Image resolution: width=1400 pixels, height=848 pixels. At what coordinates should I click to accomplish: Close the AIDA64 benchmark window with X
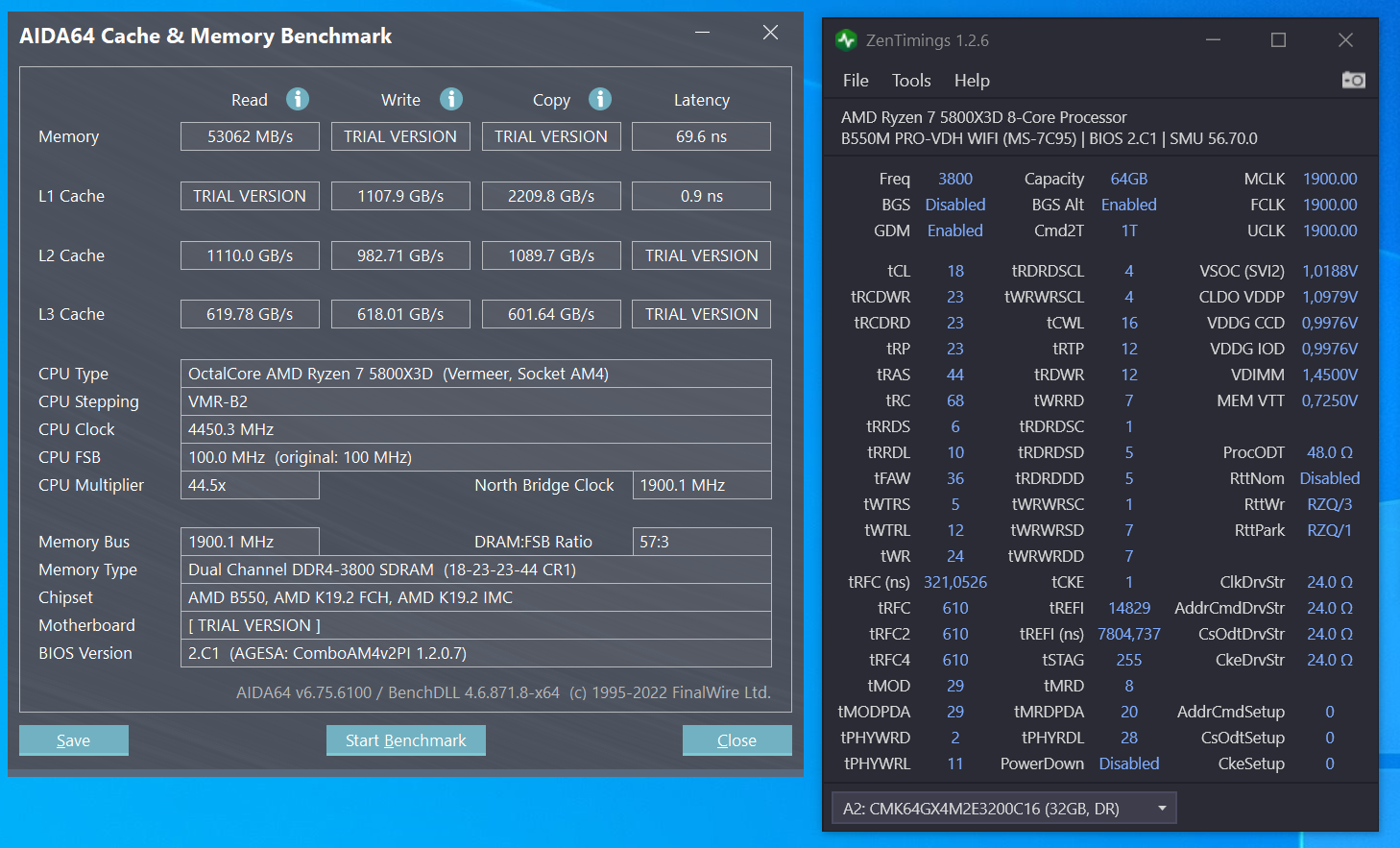[x=770, y=33]
